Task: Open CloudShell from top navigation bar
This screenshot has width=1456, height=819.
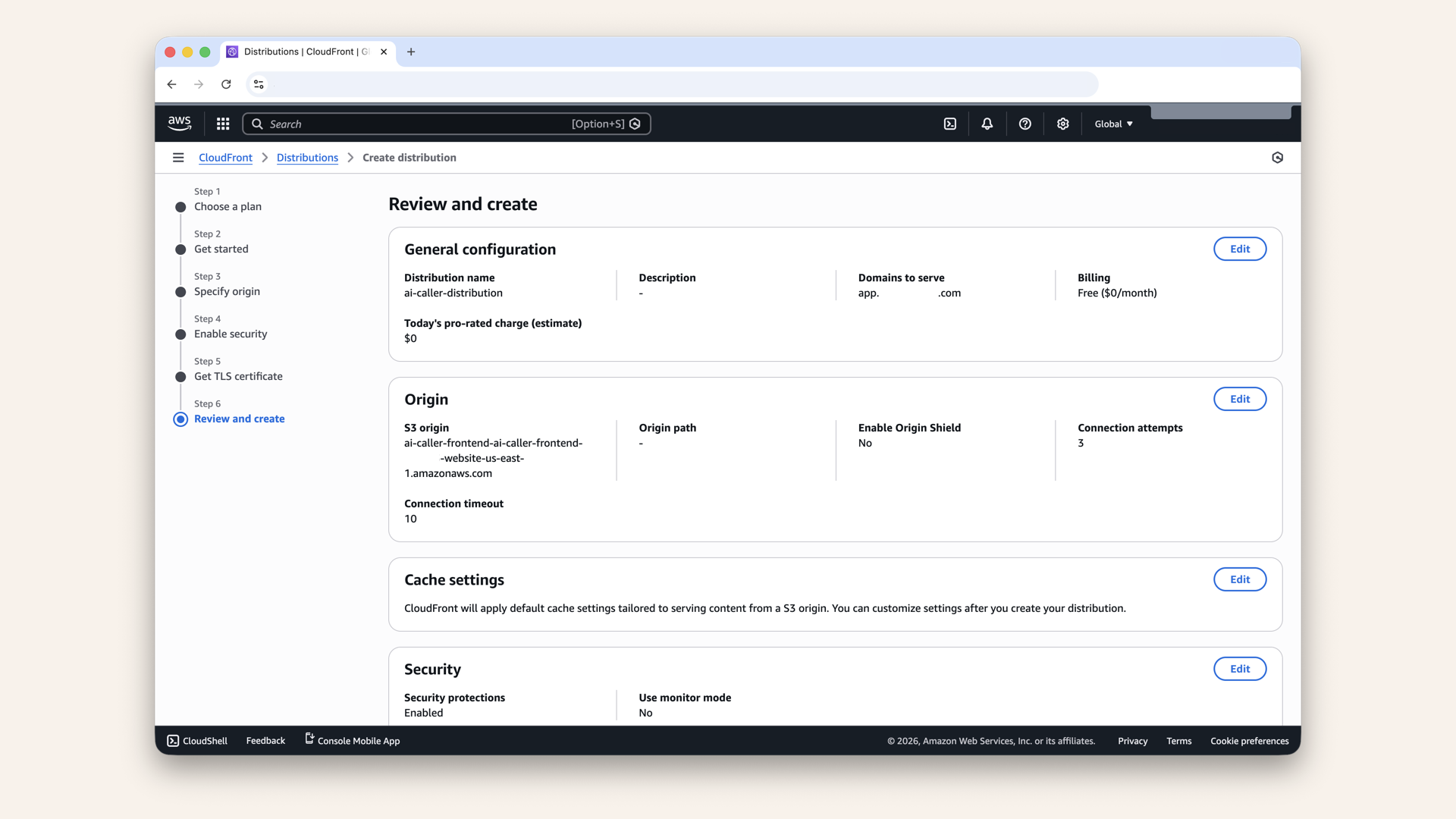Action: [949, 124]
